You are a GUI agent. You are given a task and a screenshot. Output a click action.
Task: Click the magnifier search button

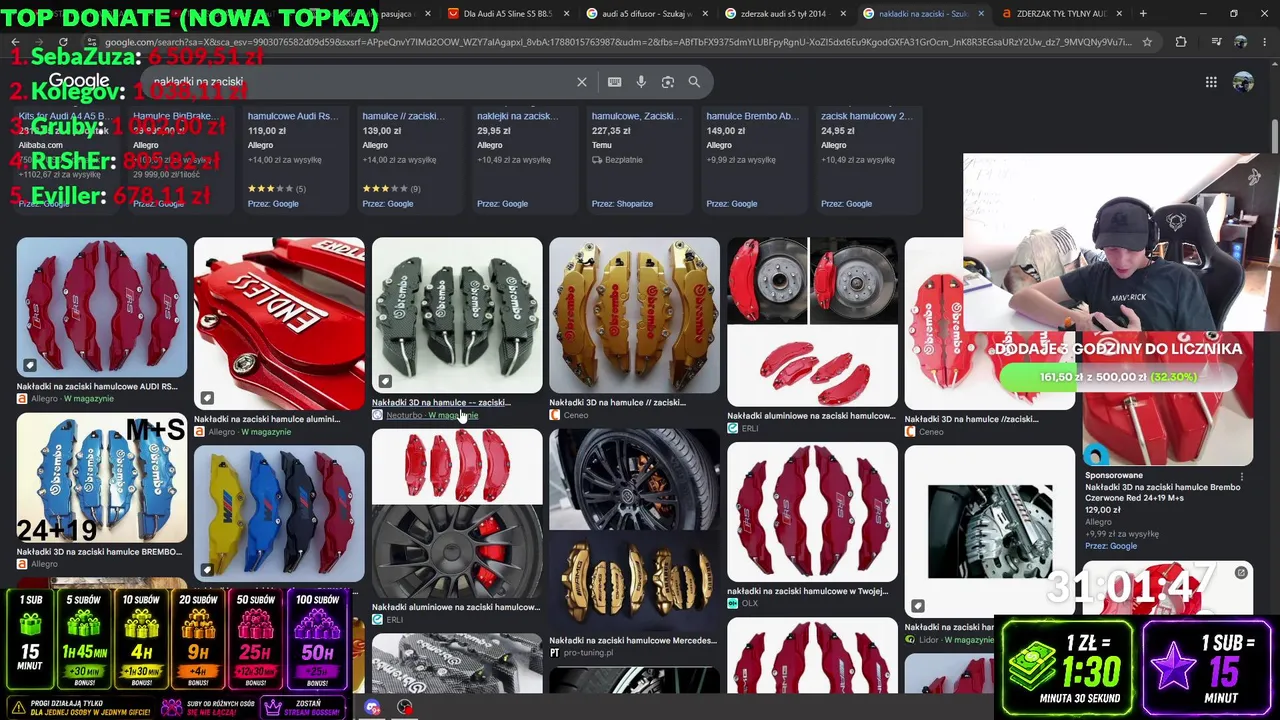point(694,82)
